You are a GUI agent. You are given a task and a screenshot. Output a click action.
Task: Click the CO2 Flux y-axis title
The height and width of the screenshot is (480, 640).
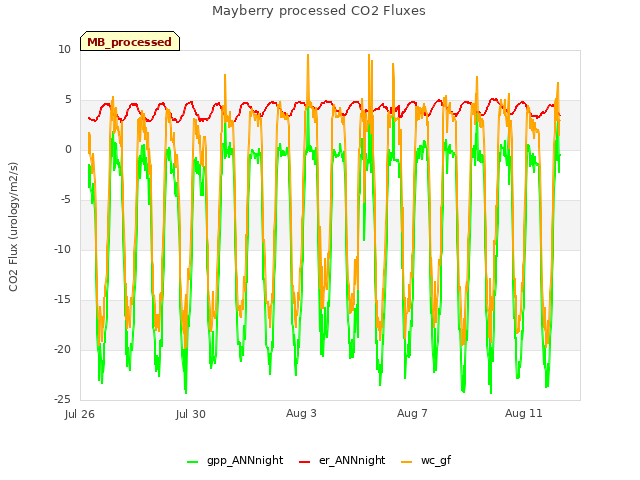pyautogui.click(x=13, y=227)
